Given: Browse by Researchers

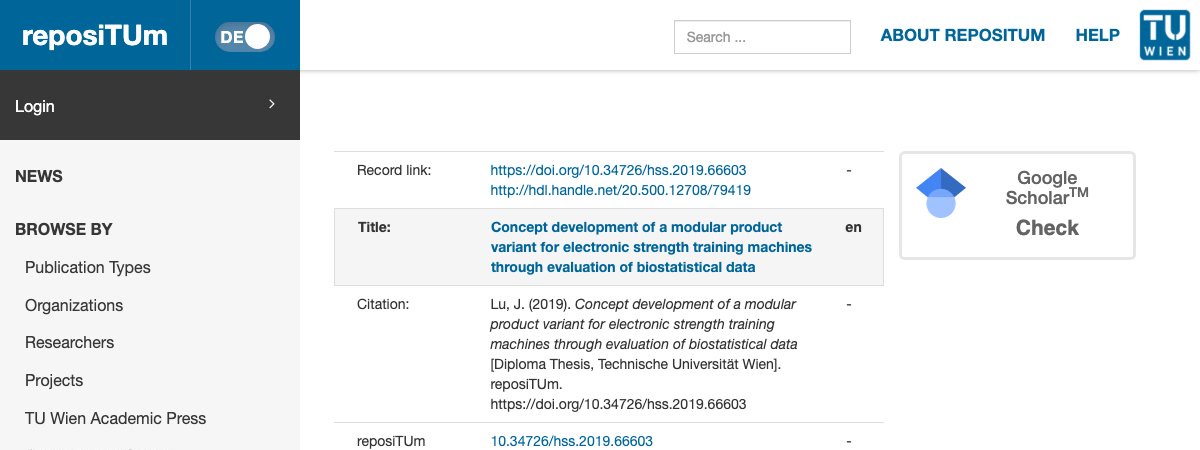Looking at the screenshot, I should click(70, 342).
